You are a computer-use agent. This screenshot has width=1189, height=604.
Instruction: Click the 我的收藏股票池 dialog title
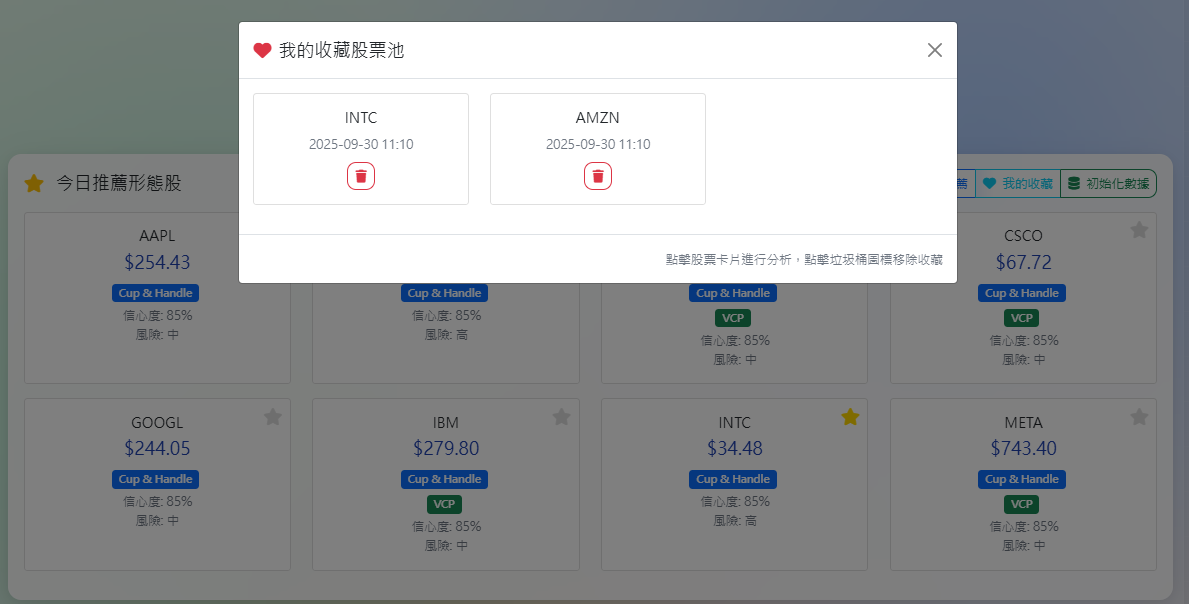click(x=341, y=51)
